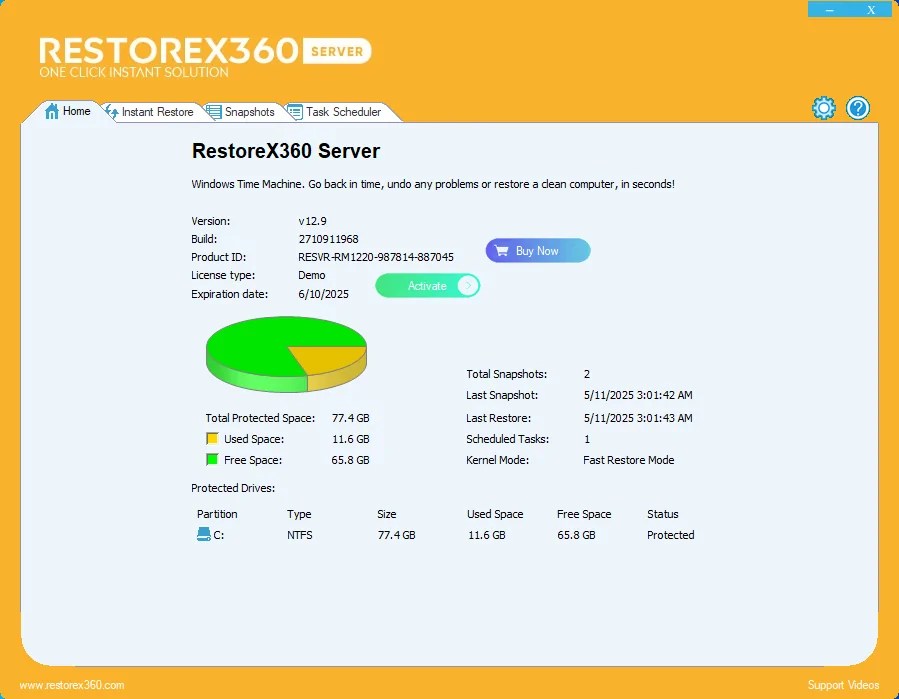
Task: Click the Fast Restore Mode value
Action: point(628,460)
